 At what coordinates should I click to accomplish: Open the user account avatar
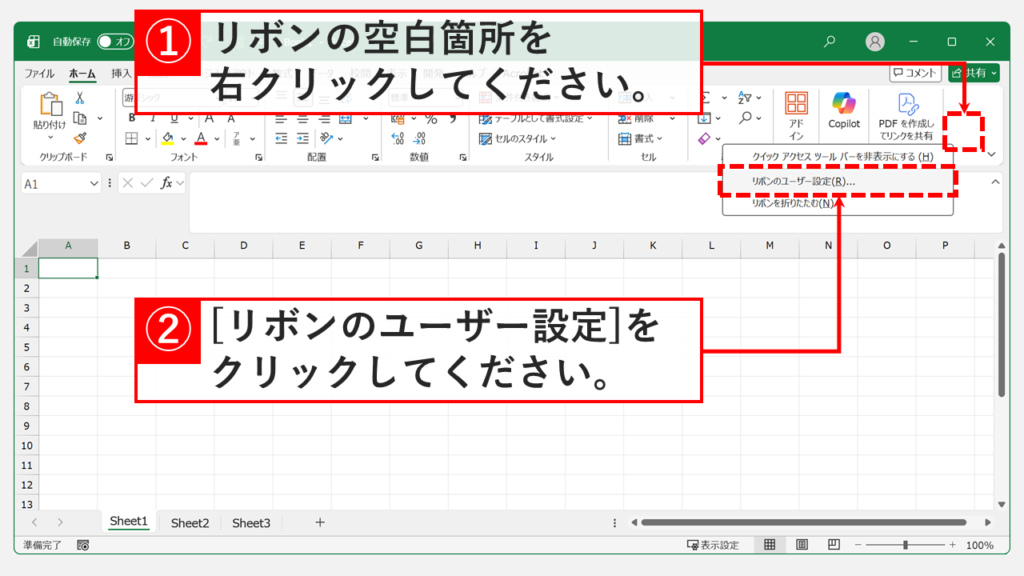[x=874, y=42]
